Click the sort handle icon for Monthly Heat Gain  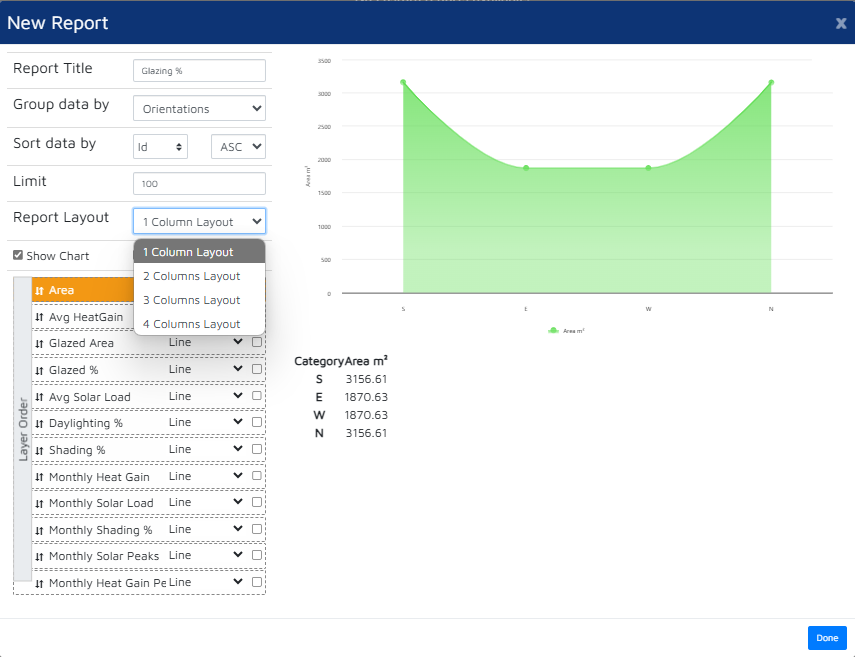39,478
